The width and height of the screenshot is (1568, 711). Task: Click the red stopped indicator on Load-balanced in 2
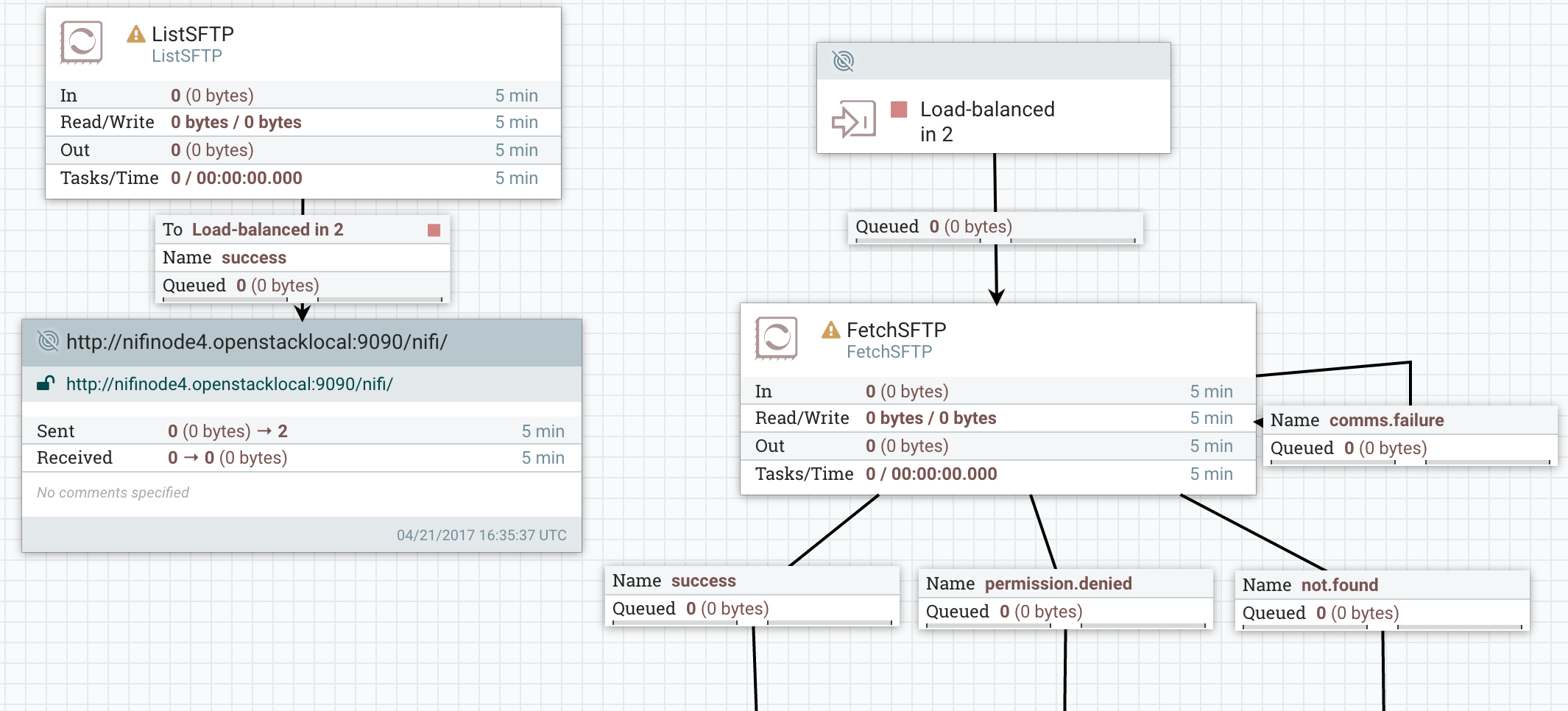tap(899, 110)
